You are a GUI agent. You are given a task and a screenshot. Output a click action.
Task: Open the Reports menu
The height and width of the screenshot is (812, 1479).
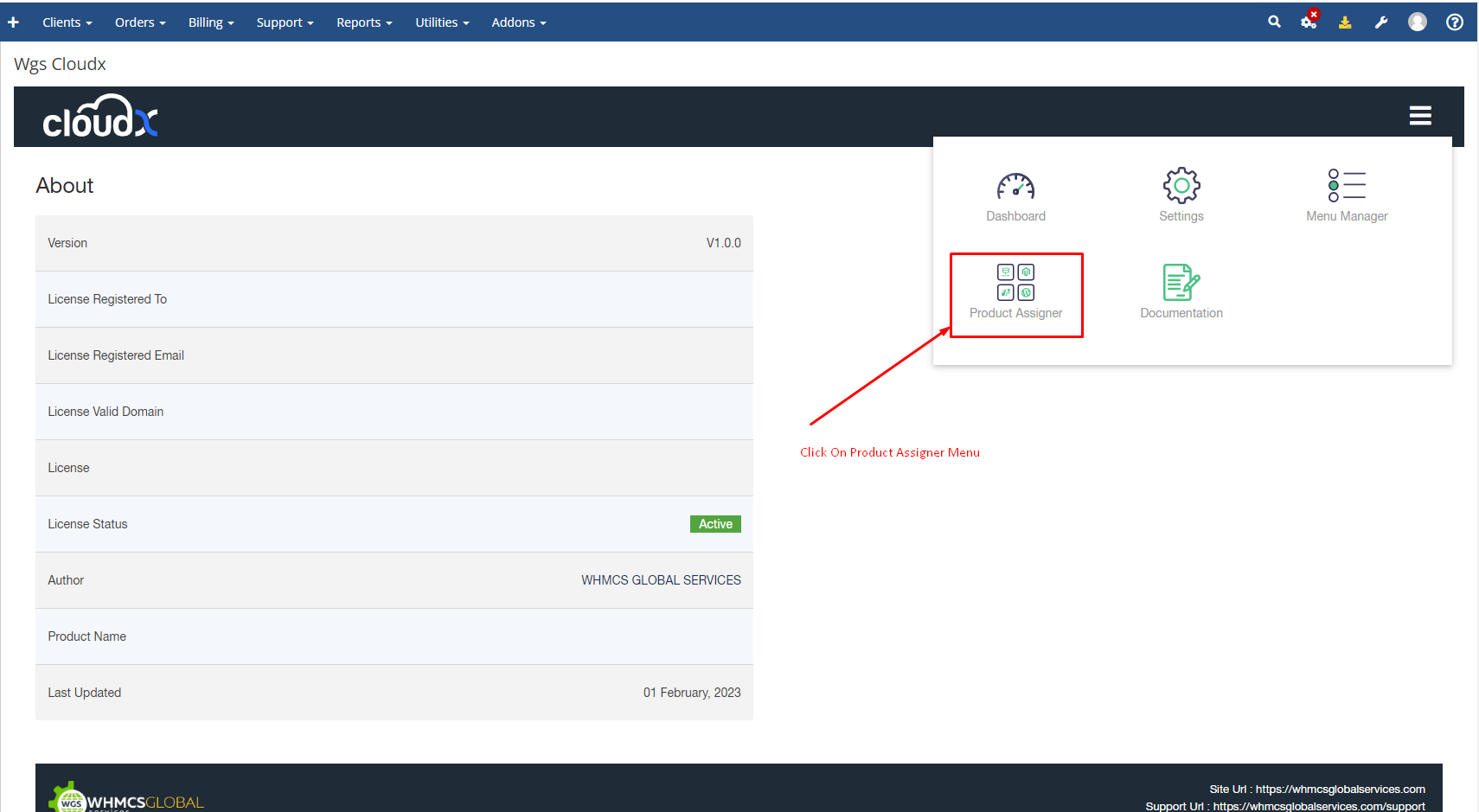pyautogui.click(x=364, y=22)
